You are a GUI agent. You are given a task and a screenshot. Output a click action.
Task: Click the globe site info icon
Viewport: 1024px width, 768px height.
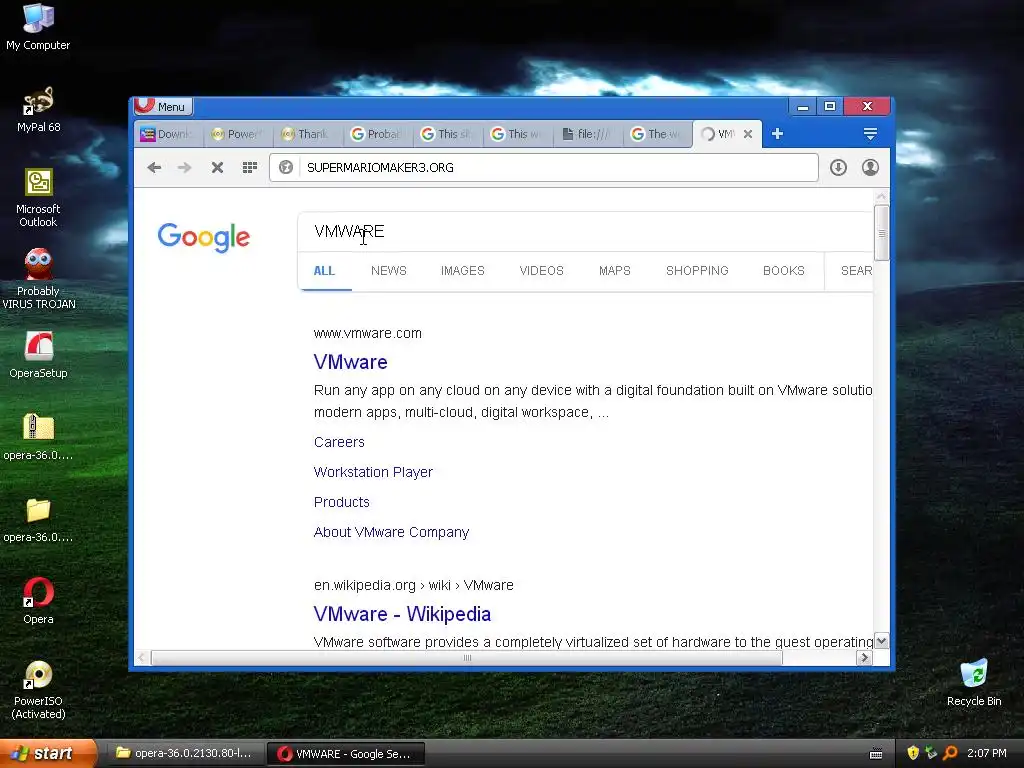click(285, 168)
